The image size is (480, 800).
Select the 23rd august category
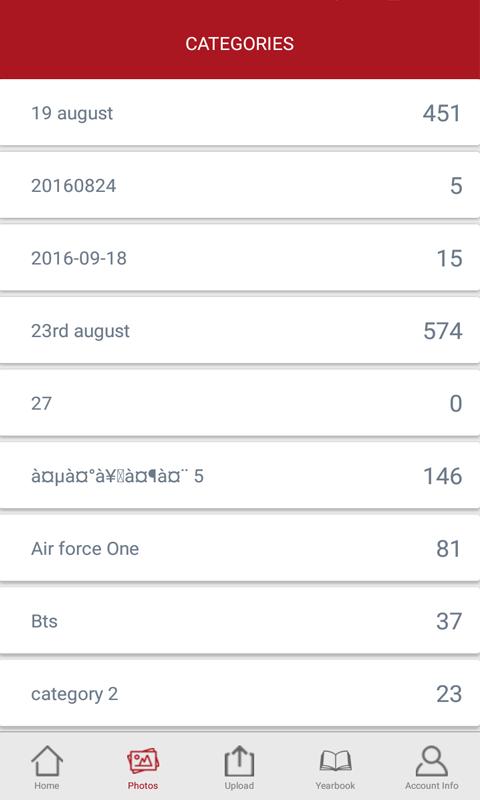240,331
